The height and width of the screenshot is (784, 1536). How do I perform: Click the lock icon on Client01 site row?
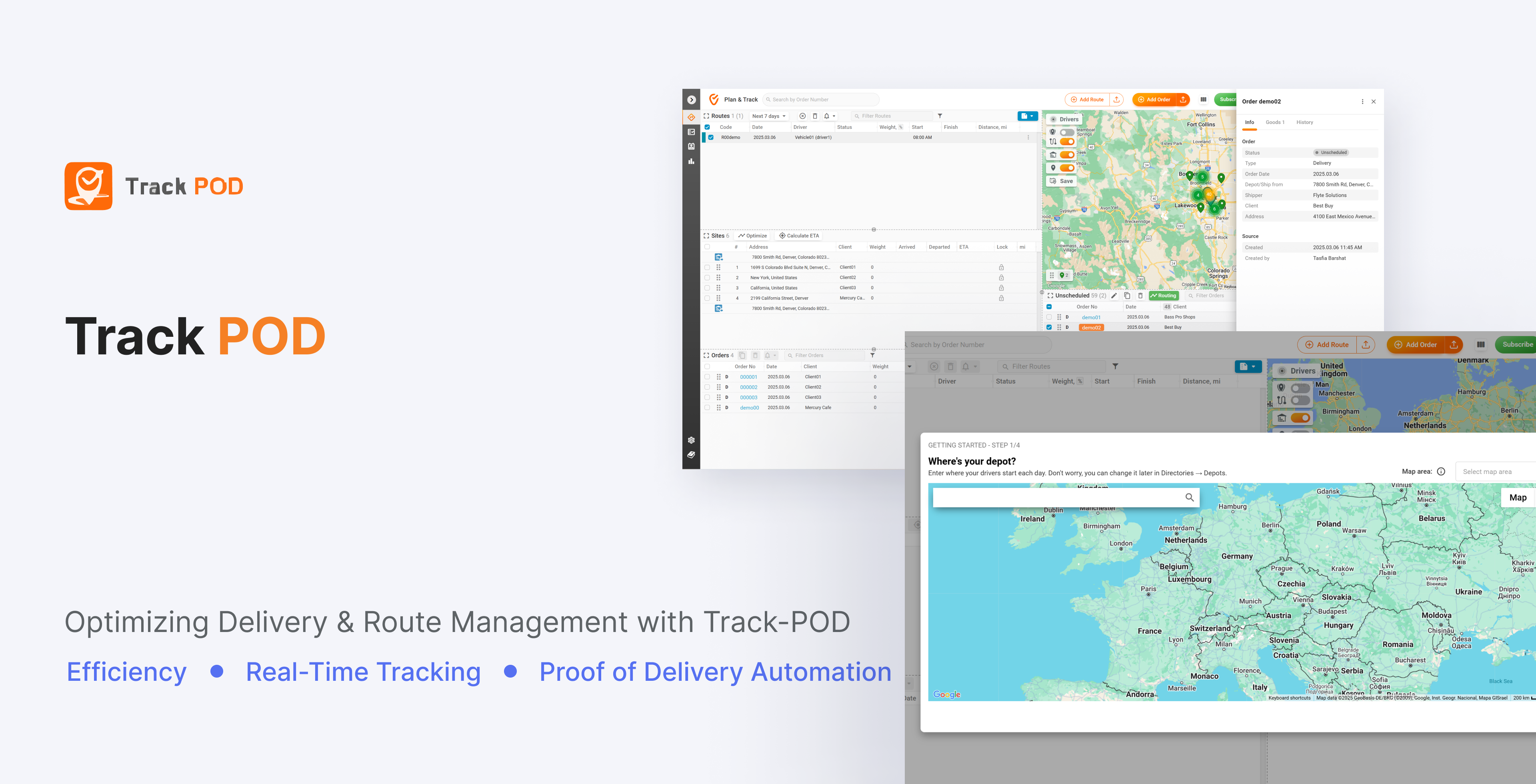pyautogui.click(x=1001, y=268)
